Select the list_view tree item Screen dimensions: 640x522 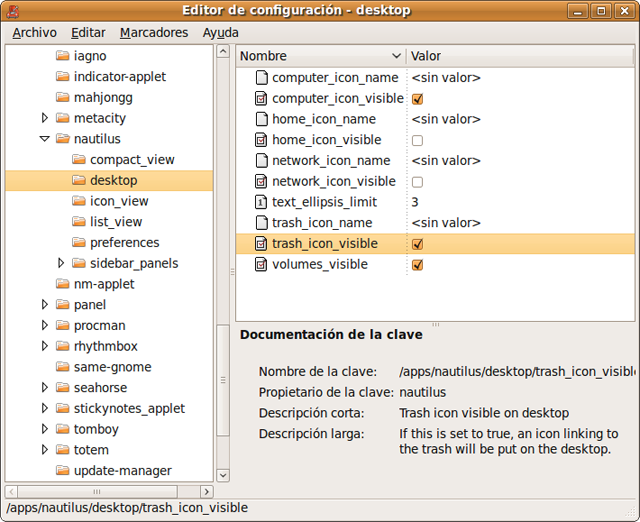(116, 222)
